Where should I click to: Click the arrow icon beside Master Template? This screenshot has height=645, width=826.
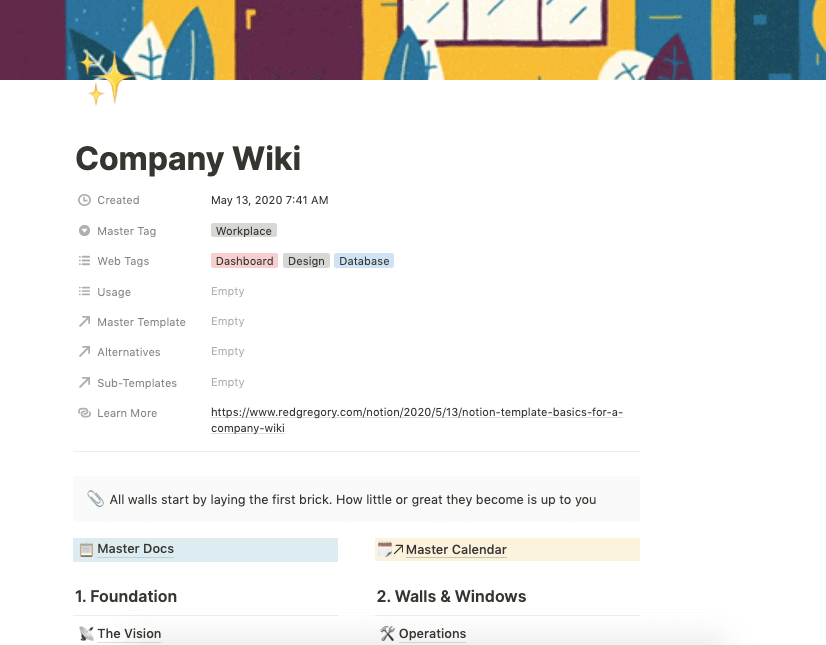coord(84,322)
